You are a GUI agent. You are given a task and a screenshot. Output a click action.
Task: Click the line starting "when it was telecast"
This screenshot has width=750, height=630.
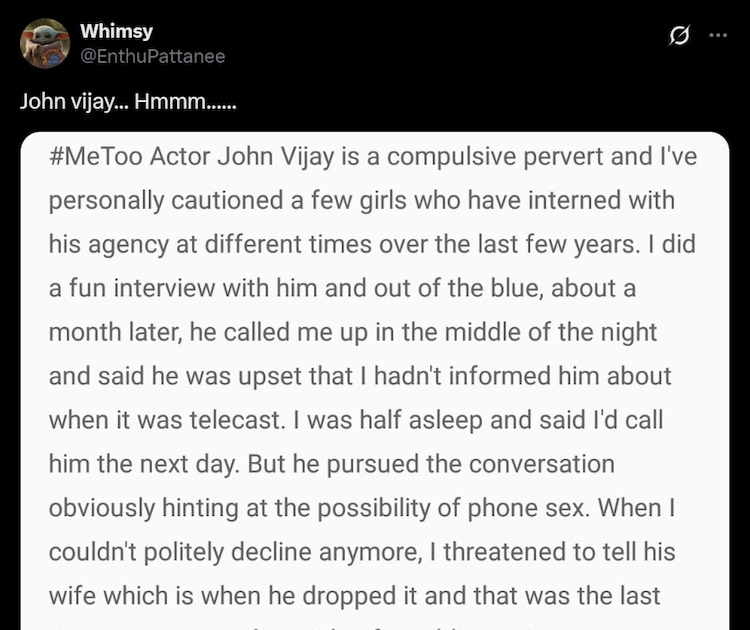[x=357, y=420]
